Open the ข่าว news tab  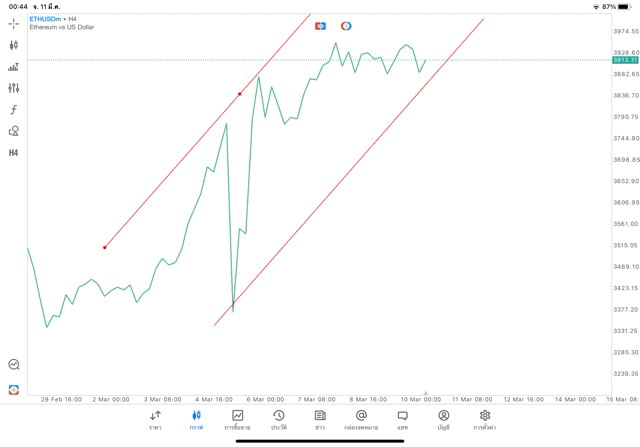click(320, 419)
